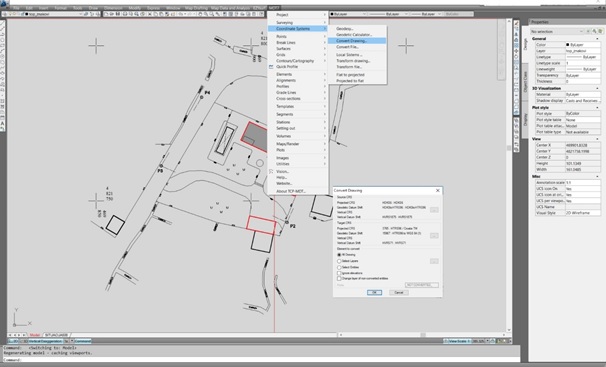Image resolution: width=606 pixels, height=367 pixels.
Task: Click the Quick Select icon in Properties panel
Action: (x=600, y=31)
